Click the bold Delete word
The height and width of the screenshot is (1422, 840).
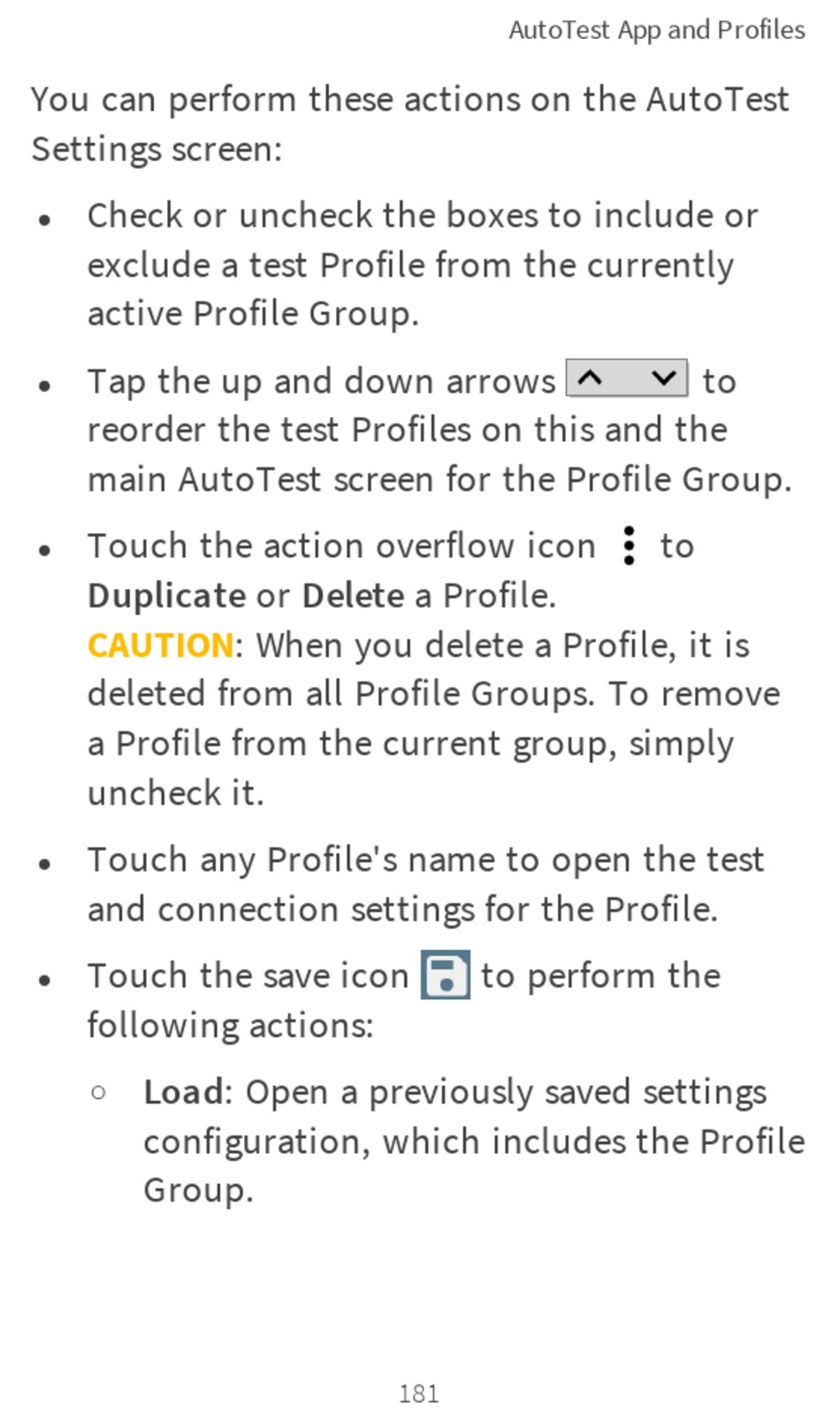coord(354,596)
